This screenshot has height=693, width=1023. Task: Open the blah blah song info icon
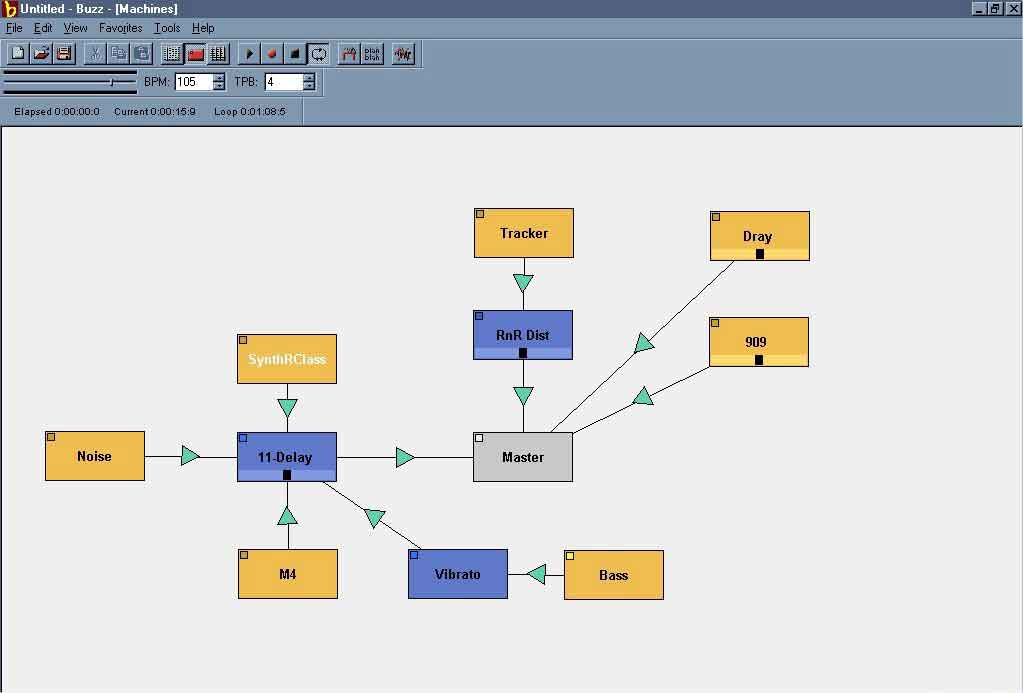pyautogui.click(x=372, y=53)
